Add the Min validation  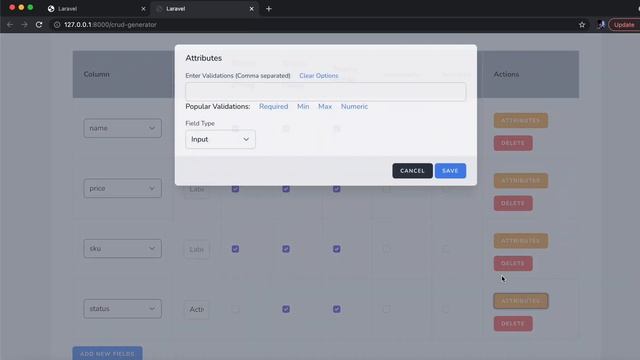tap(303, 107)
